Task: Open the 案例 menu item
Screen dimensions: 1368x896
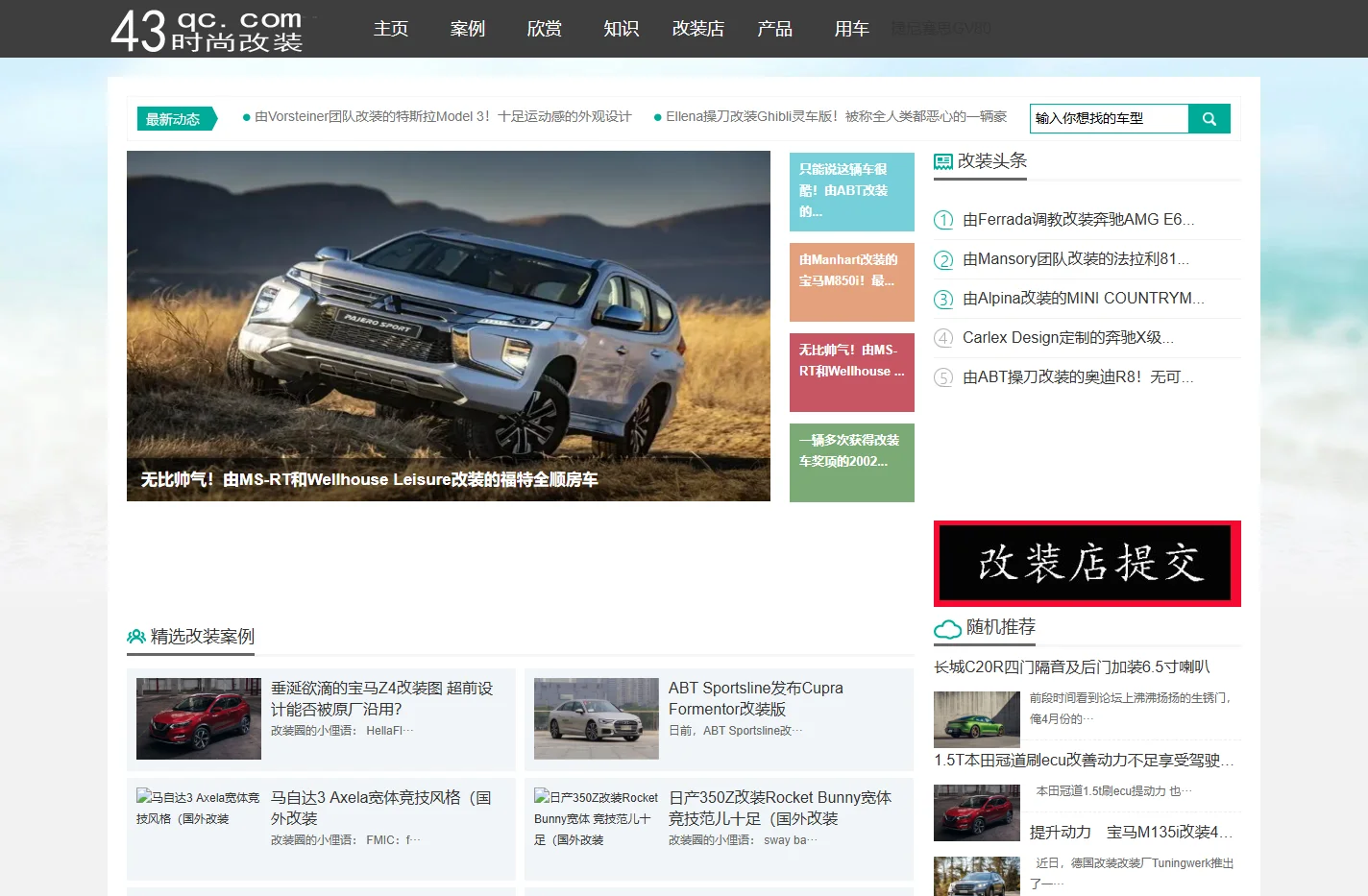Action: 468,29
